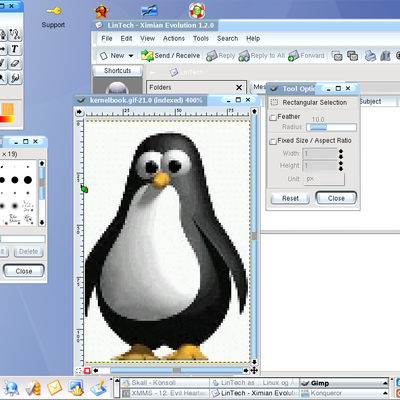Click the feather Radius slider

click(331, 127)
